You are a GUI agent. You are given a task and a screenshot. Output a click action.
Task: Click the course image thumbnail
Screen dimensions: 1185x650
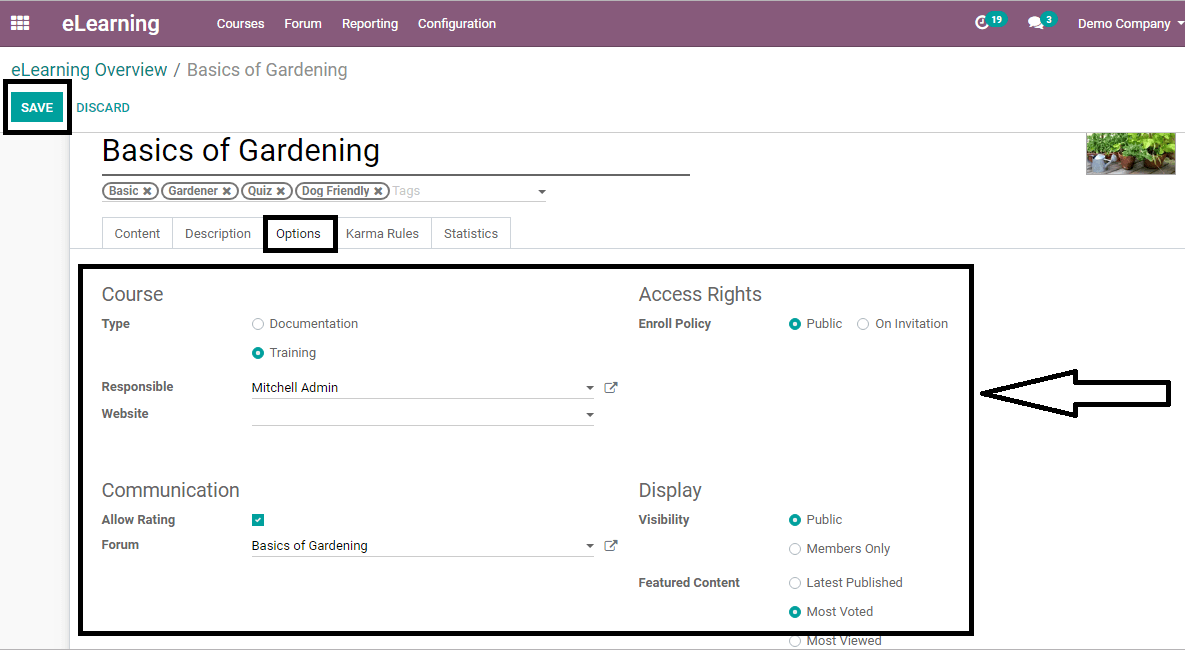(x=1130, y=154)
